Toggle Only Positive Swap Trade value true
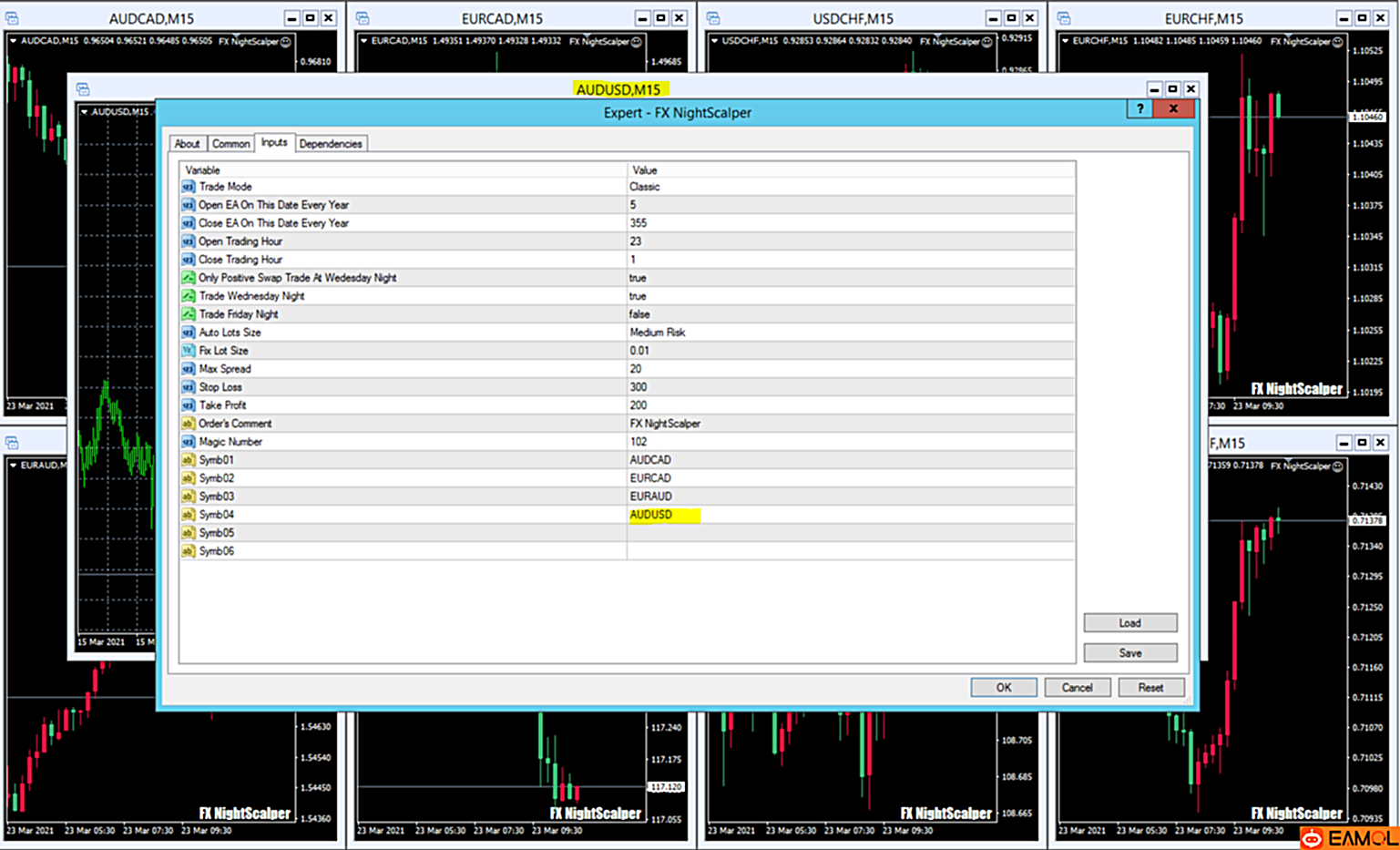The image size is (1400, 850). tap(638, 278)
